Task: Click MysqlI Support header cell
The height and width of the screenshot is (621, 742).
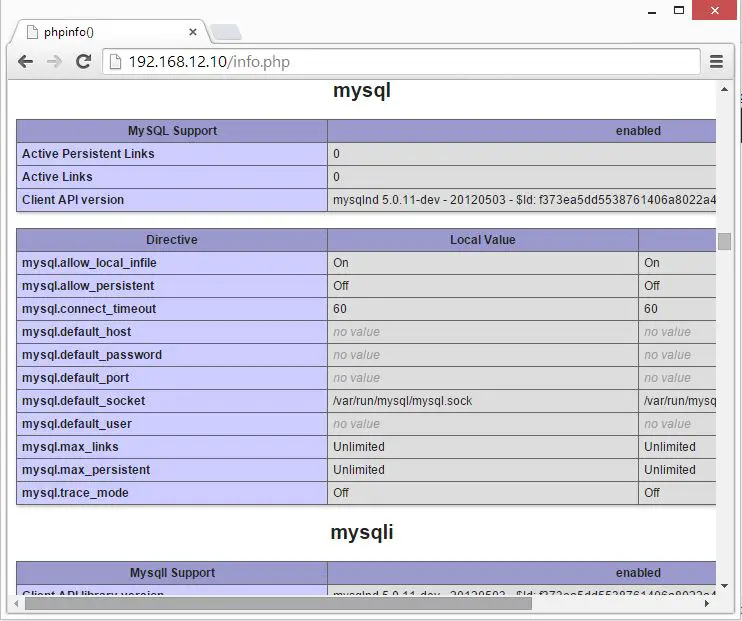Action: click(172, 573)
